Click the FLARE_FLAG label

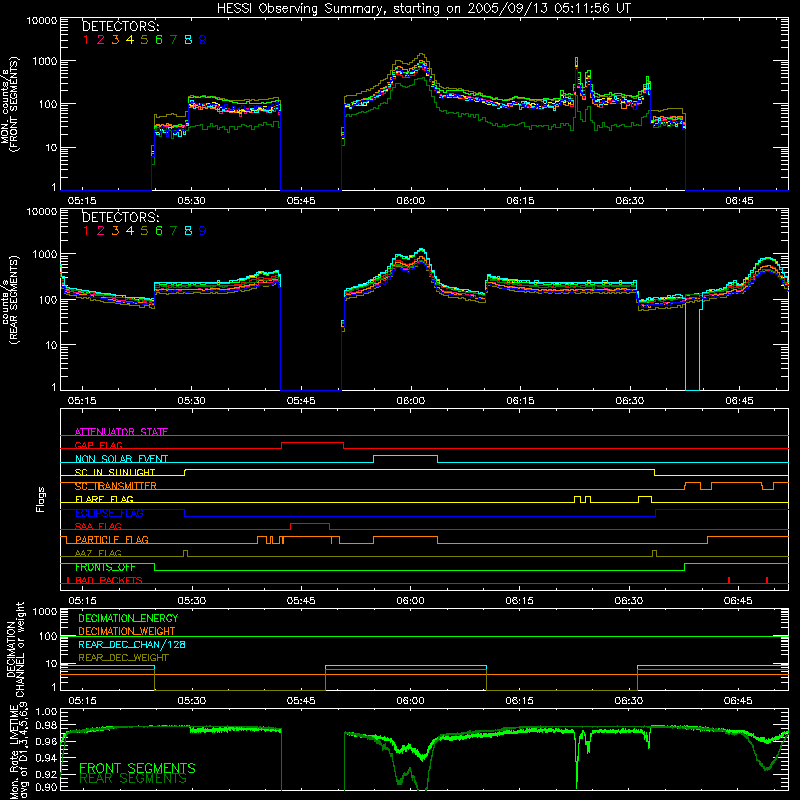(x=104, y=499)
